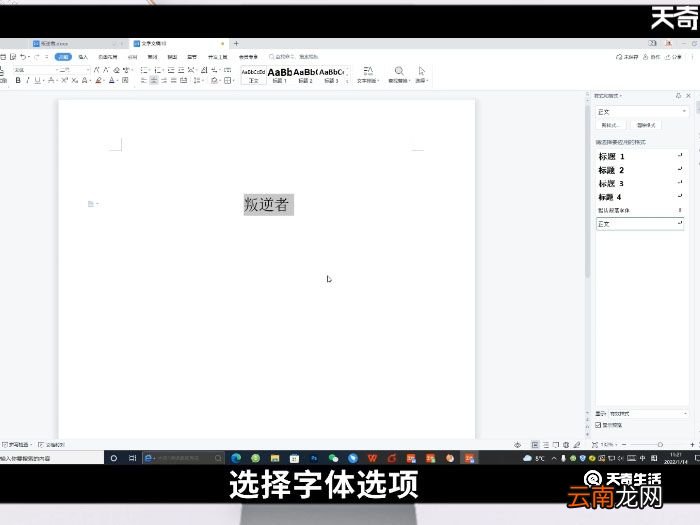The width and height of the screenshot is (700, 525).
Task: Select 正文 entry in the styles list
Action: [640, 224]
